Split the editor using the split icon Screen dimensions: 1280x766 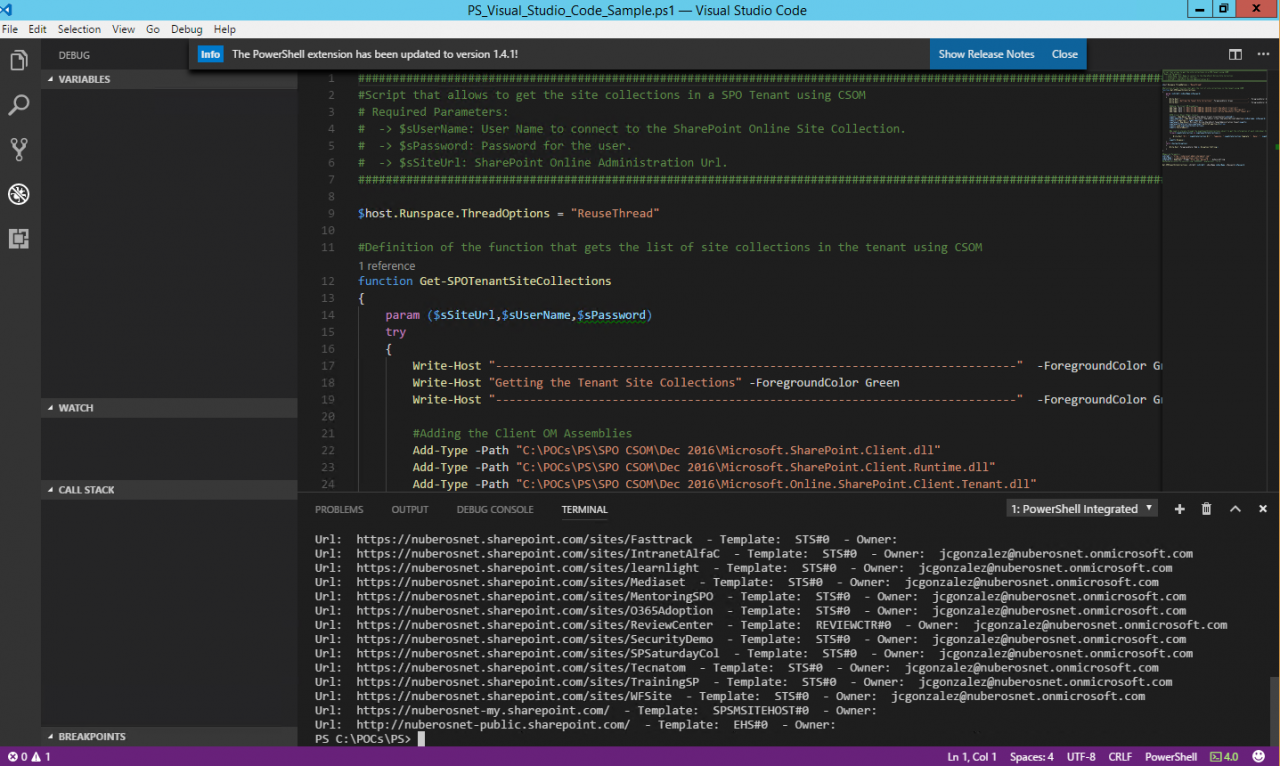tap(1235, 55)
